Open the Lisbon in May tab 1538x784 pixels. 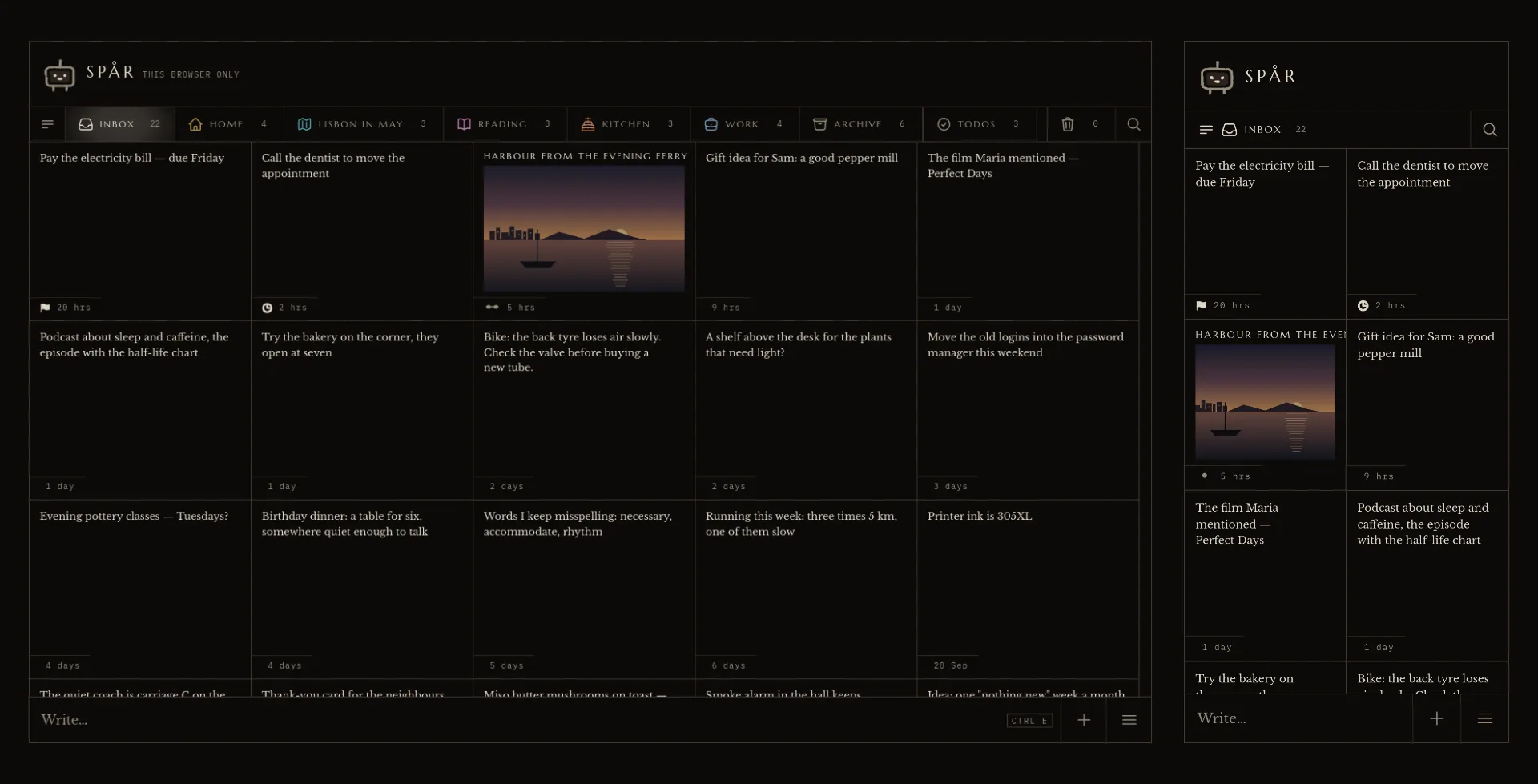[363, 124]
